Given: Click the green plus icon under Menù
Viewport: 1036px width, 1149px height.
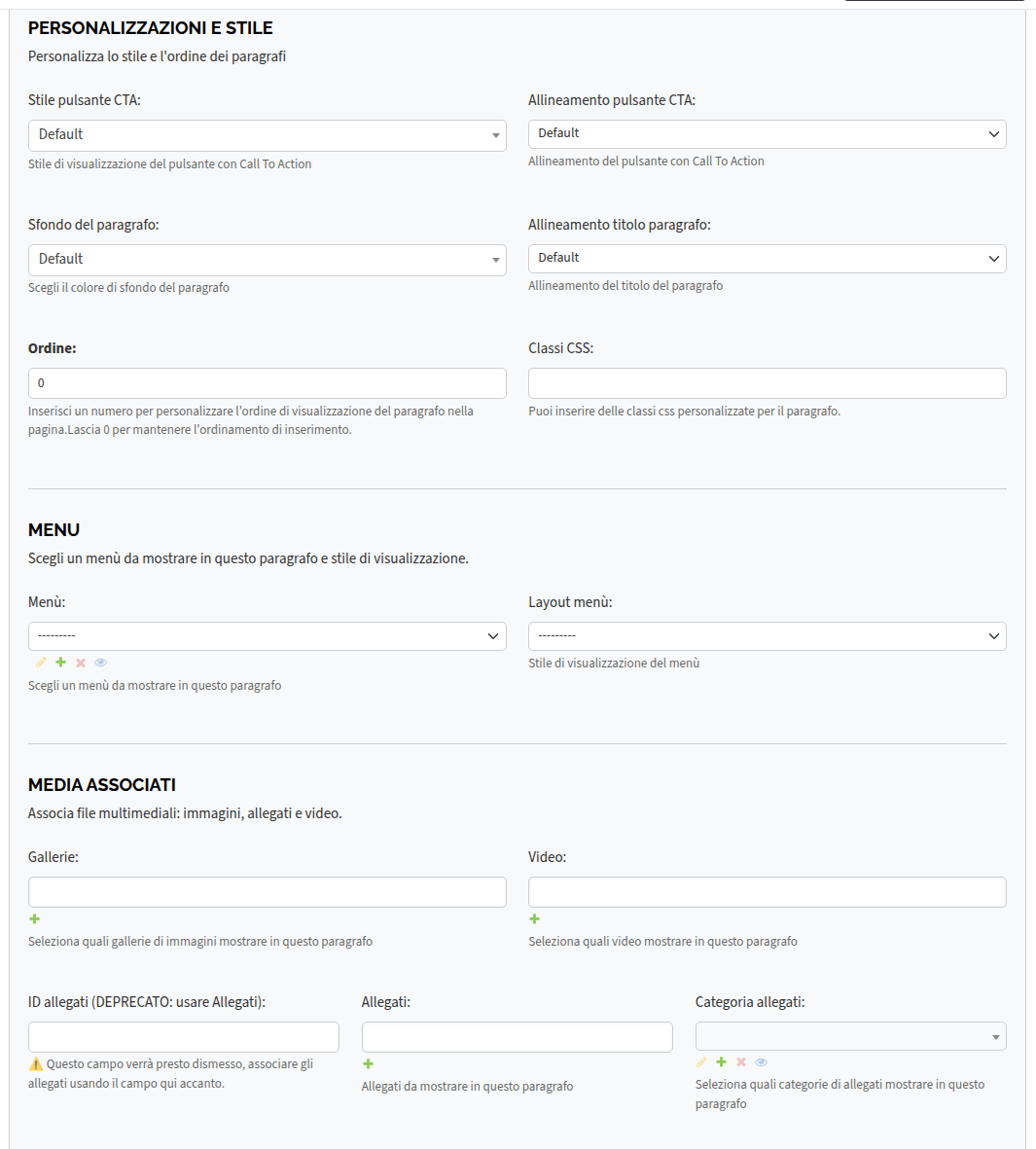Looking at the screenshot, I should coord(61,663).
